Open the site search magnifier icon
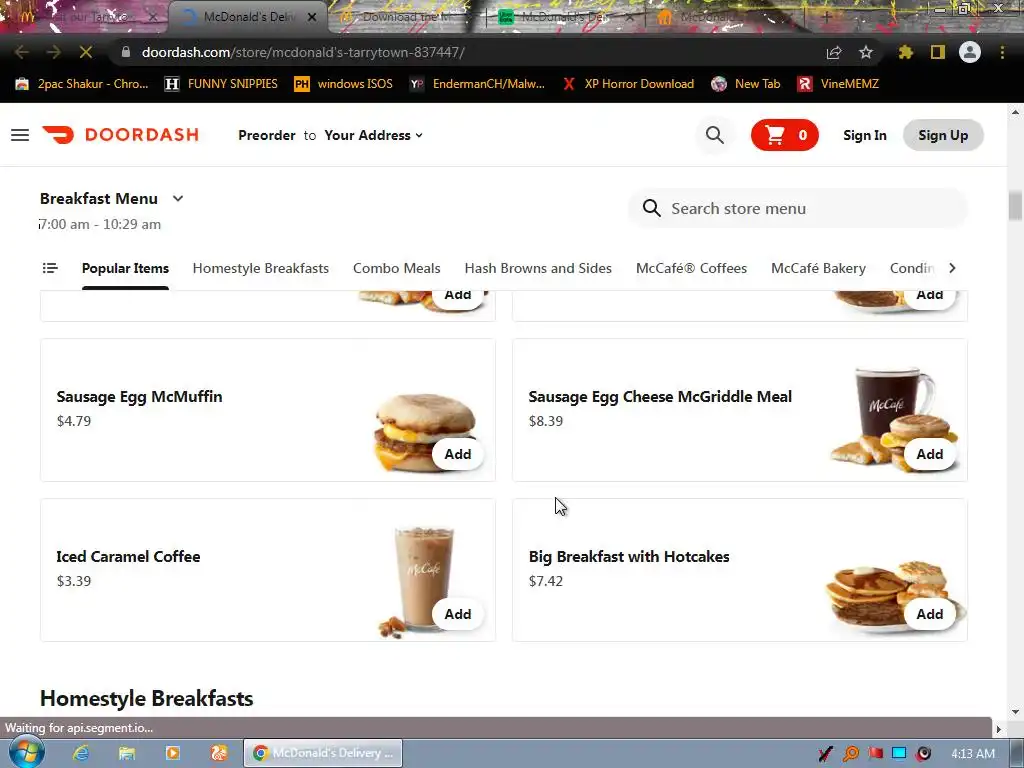The image size is (1024, 768). (x=715, y=135)
